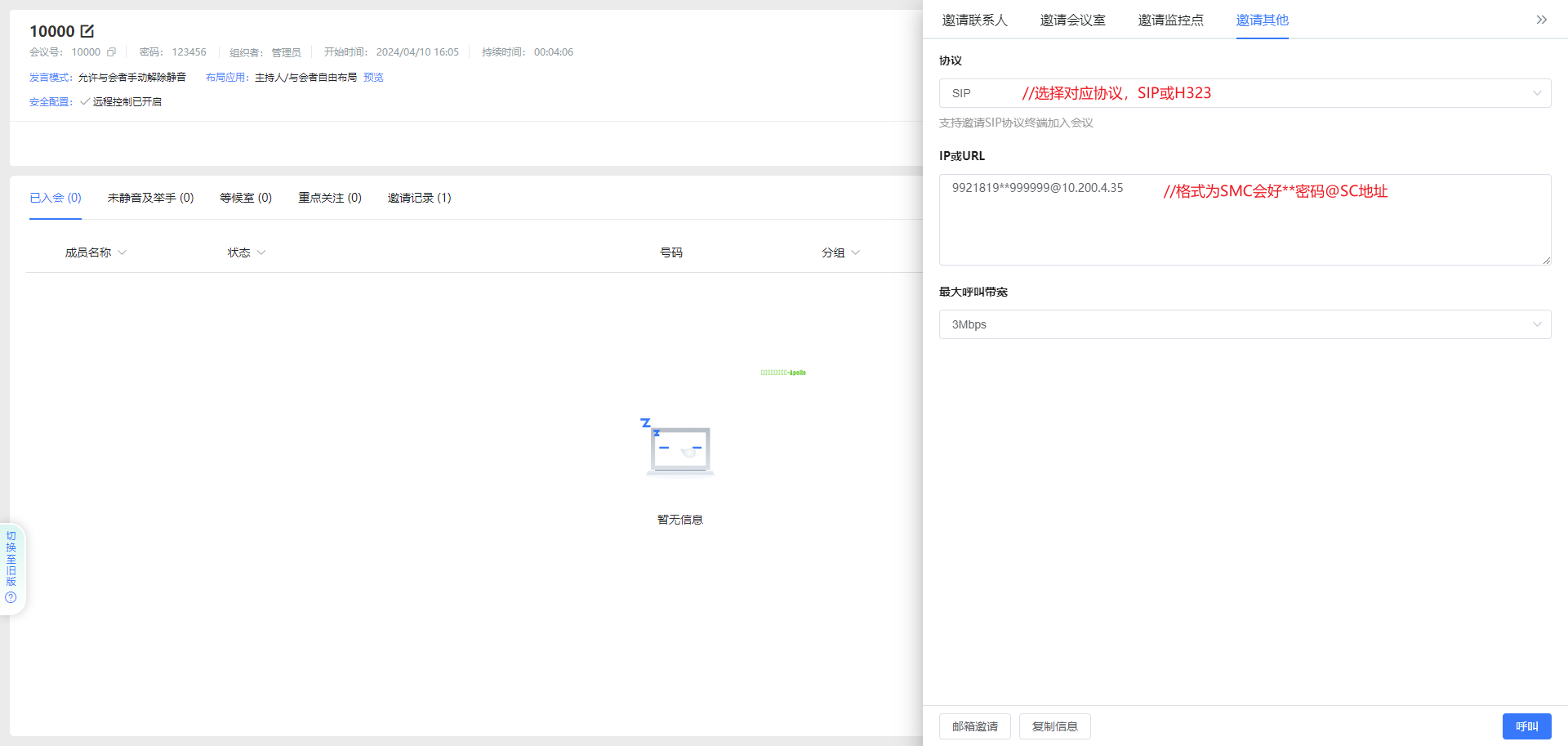Image resolution: width=1568 pixels, height=746 pixels.
Task: Collapse the invite panel with double-arrow icon
Action: 1541,20
